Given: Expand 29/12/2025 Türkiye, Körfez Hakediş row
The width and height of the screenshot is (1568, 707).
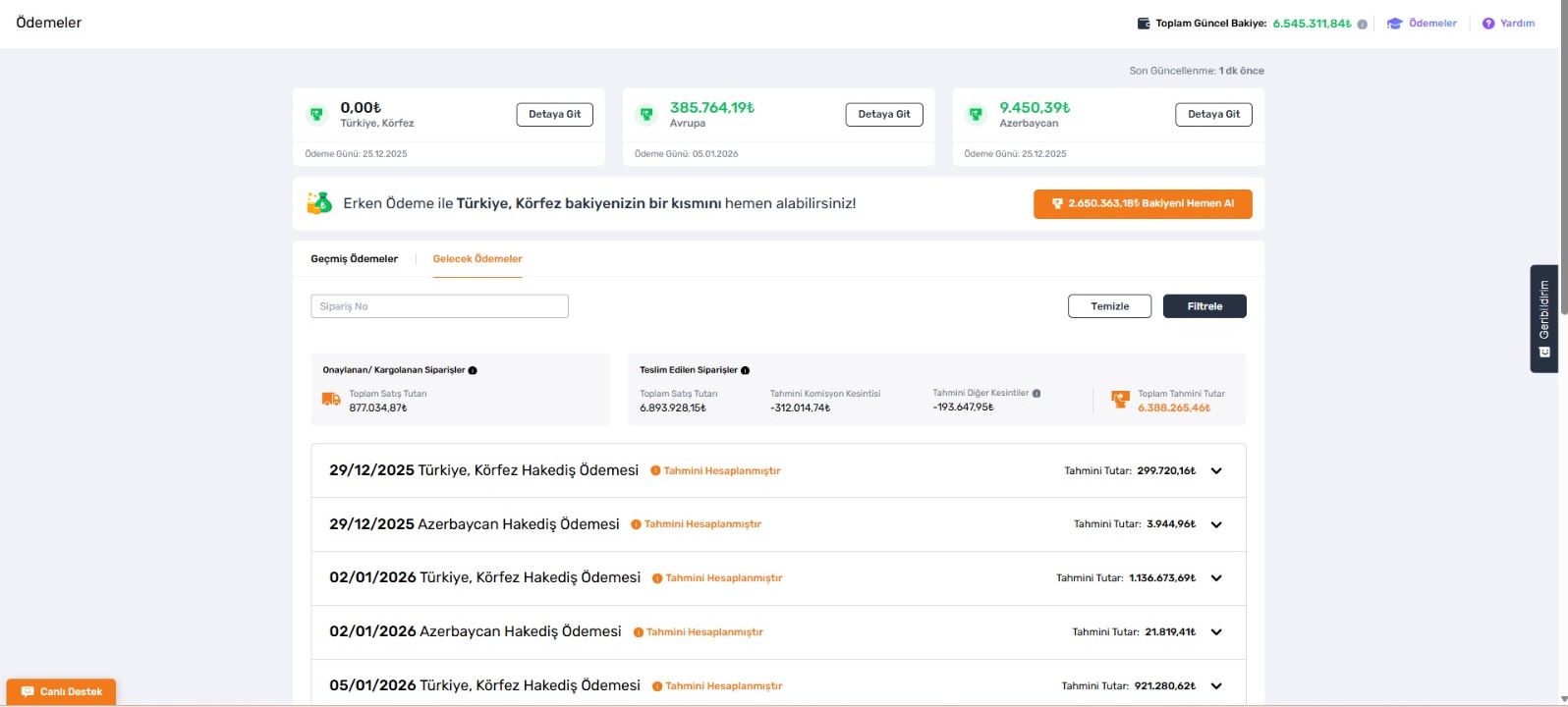Looking at the screenshot, I should [1216, 471].
